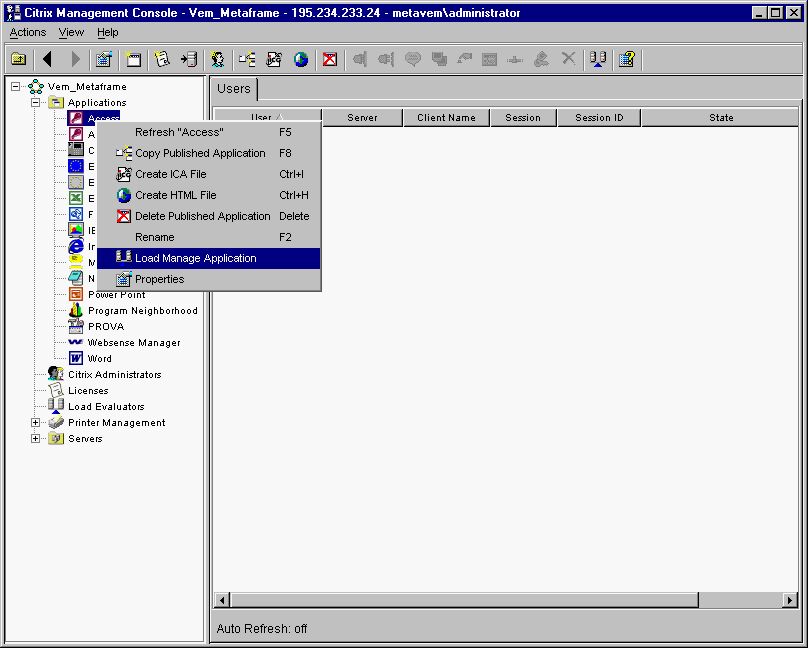Screen dimensions: 808x648
Task: Open the Properties toolbar icon
Action: click(104, 59)
